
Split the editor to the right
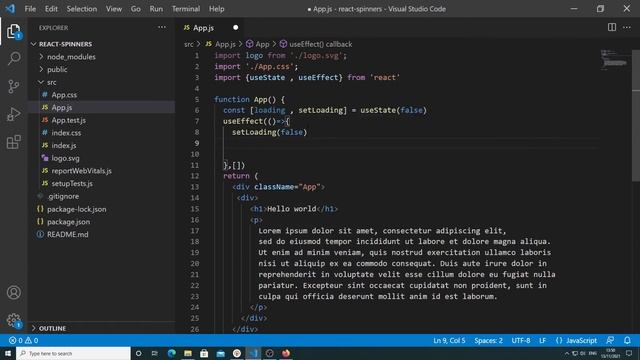(x=611, y=27)
